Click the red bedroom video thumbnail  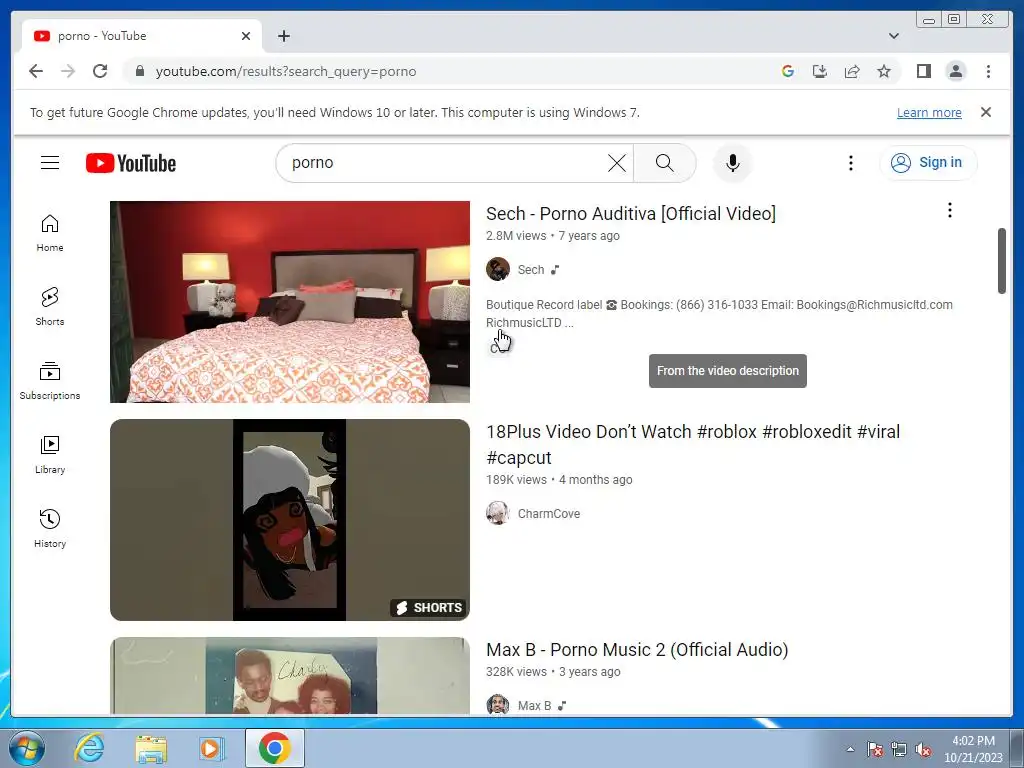pos(290,302)
